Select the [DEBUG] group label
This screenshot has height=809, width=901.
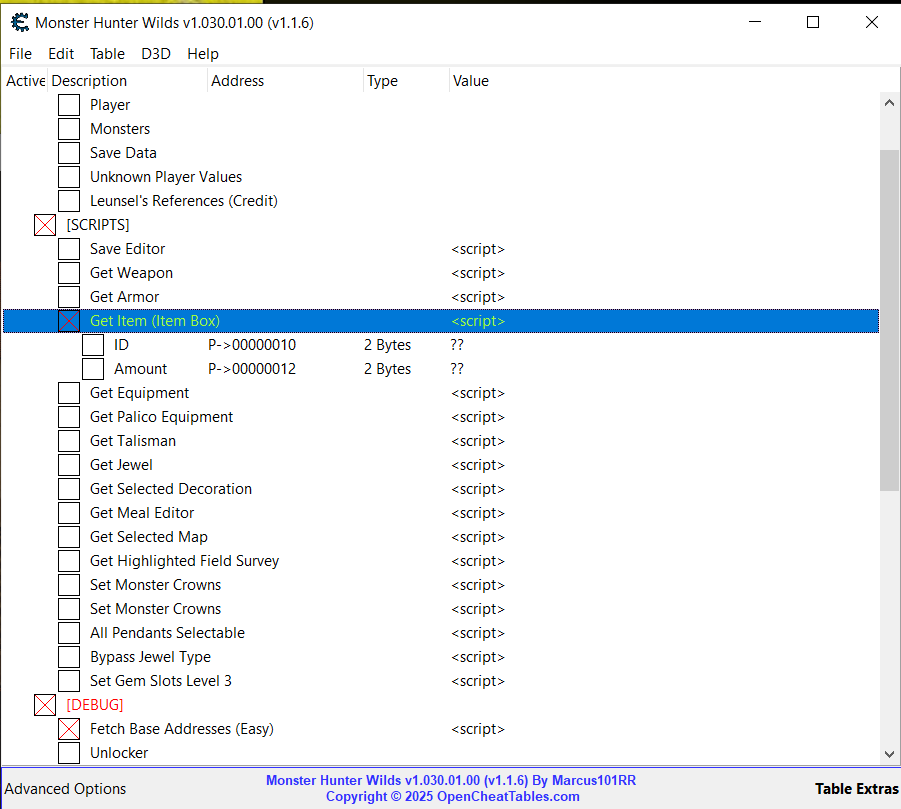(95, 705)
